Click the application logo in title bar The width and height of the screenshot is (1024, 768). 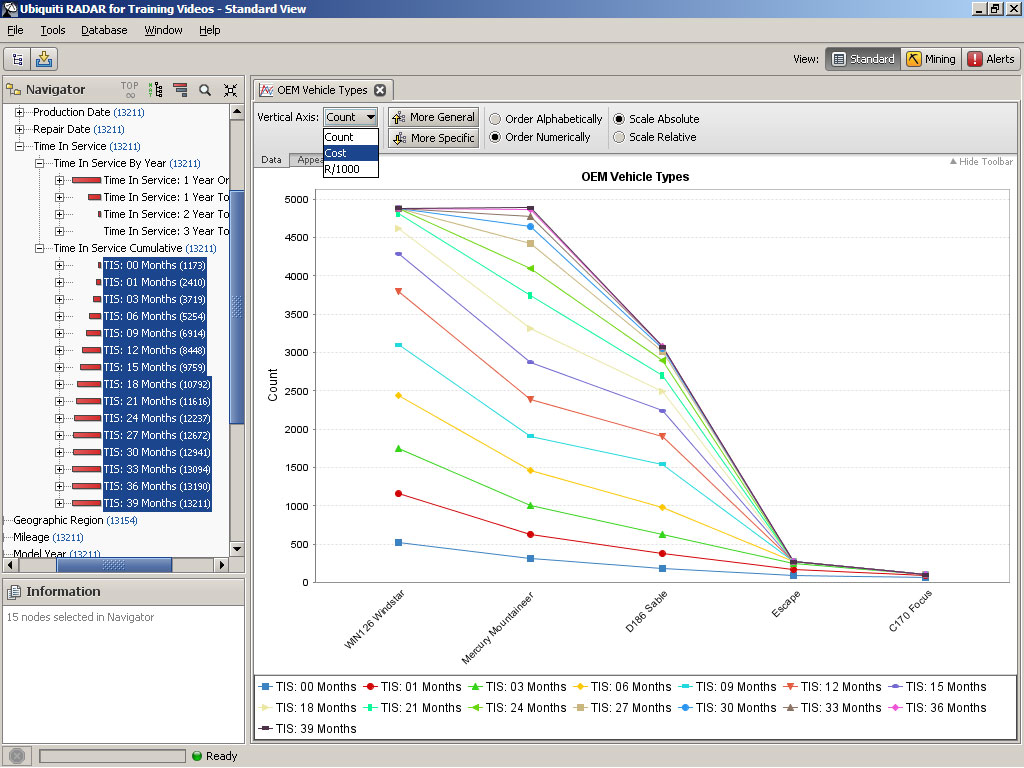pyautogui.click(x=9, y=8)
